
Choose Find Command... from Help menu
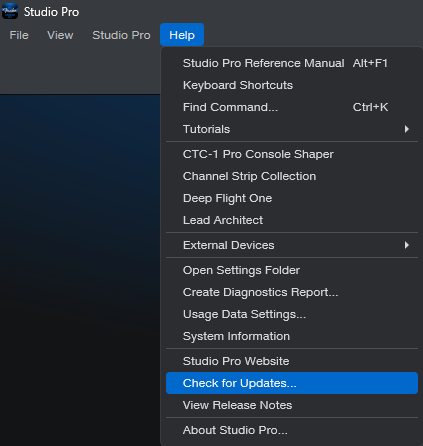(292, 107)
